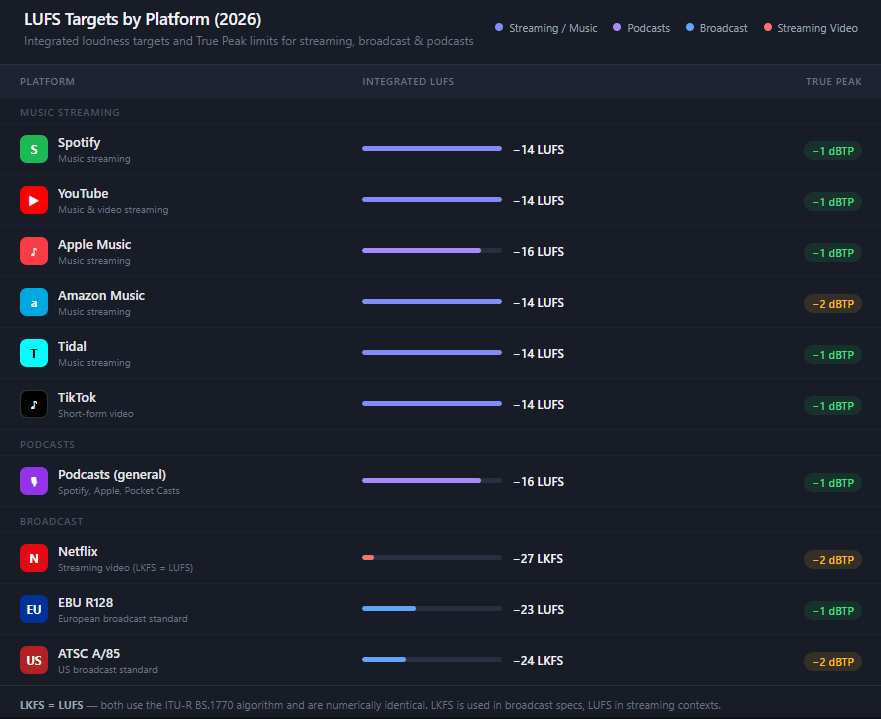
Task: Click the cyan Tidal T icon
Action: tap(34, 353)
